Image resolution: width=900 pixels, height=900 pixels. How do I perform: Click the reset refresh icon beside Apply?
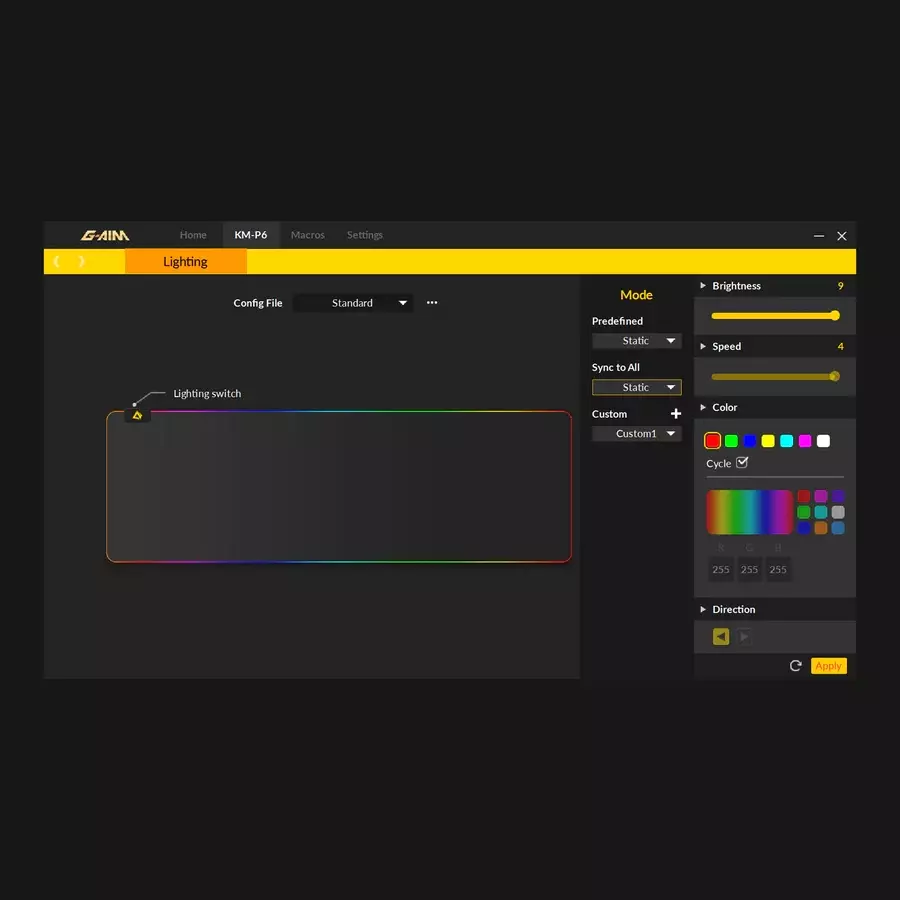click(x=796, y=666)
